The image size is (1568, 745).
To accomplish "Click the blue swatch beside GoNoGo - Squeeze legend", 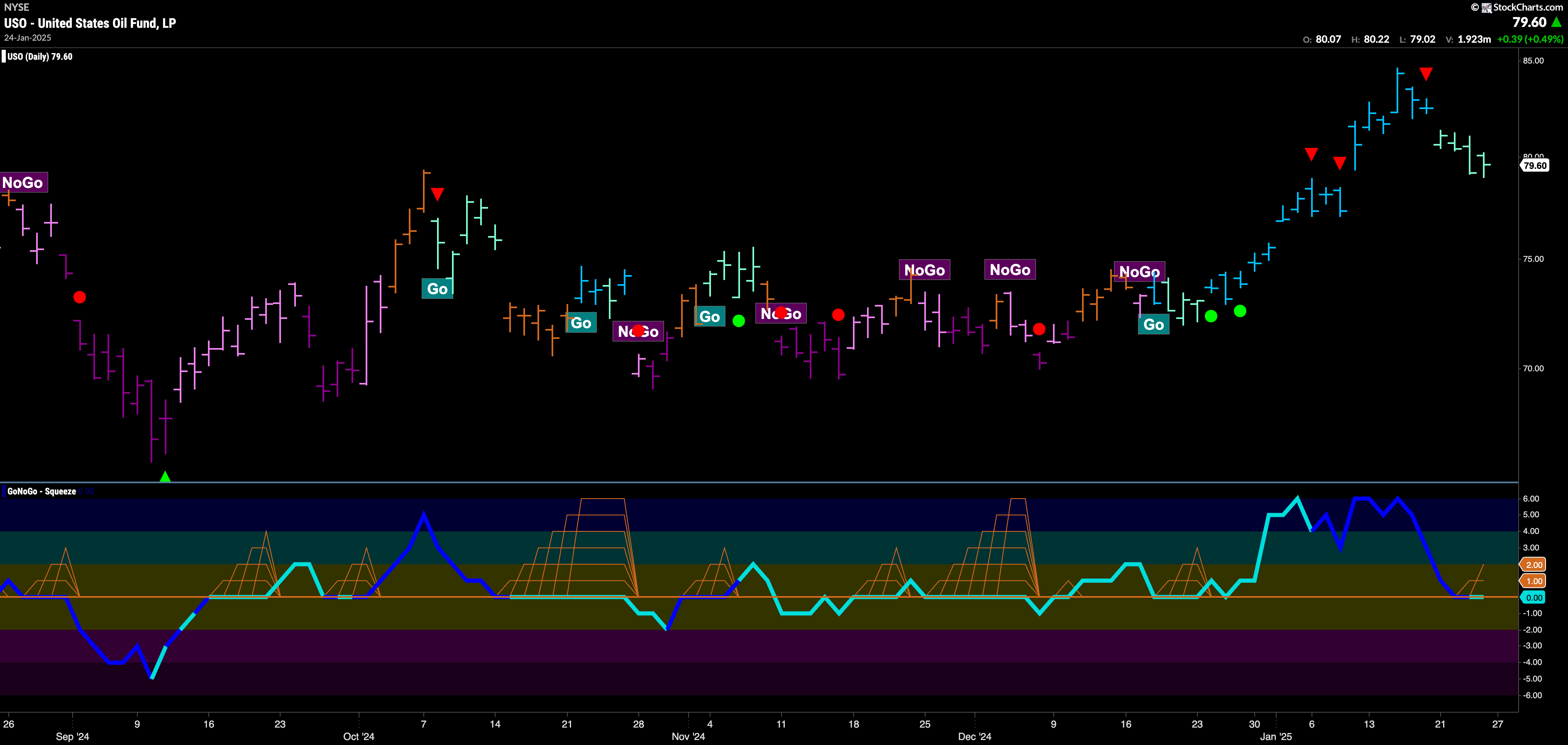I will 4,492.
